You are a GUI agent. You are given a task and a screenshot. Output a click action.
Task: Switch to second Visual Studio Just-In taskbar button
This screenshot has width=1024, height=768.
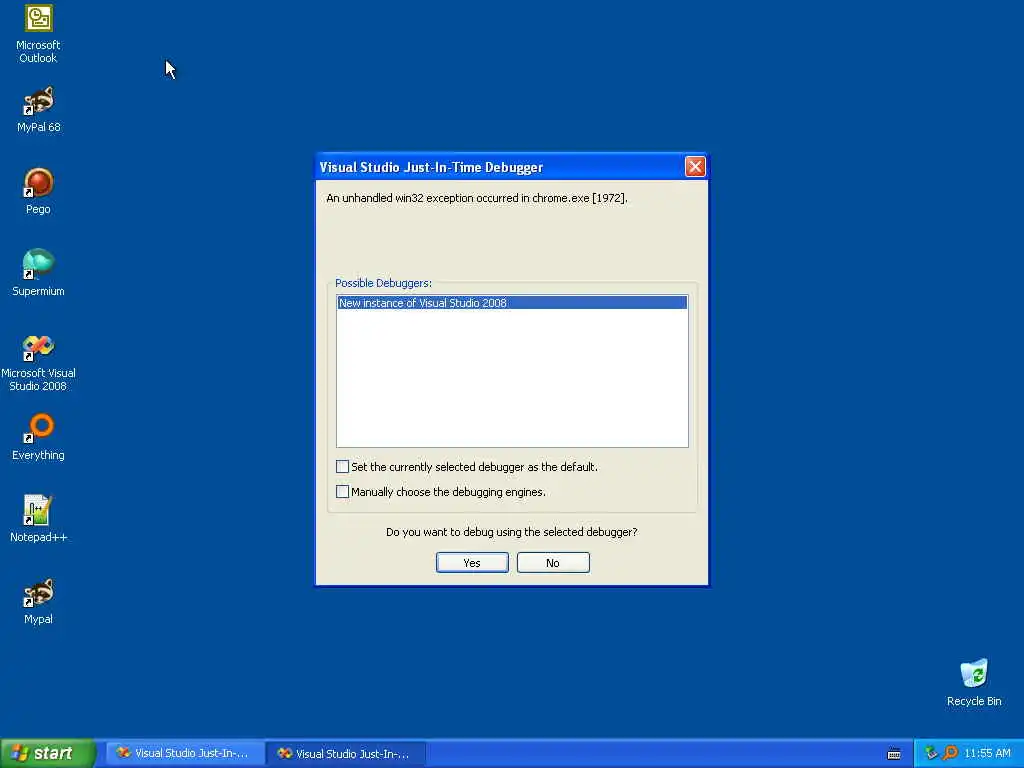pyautogui.click(x=345, y=753)
